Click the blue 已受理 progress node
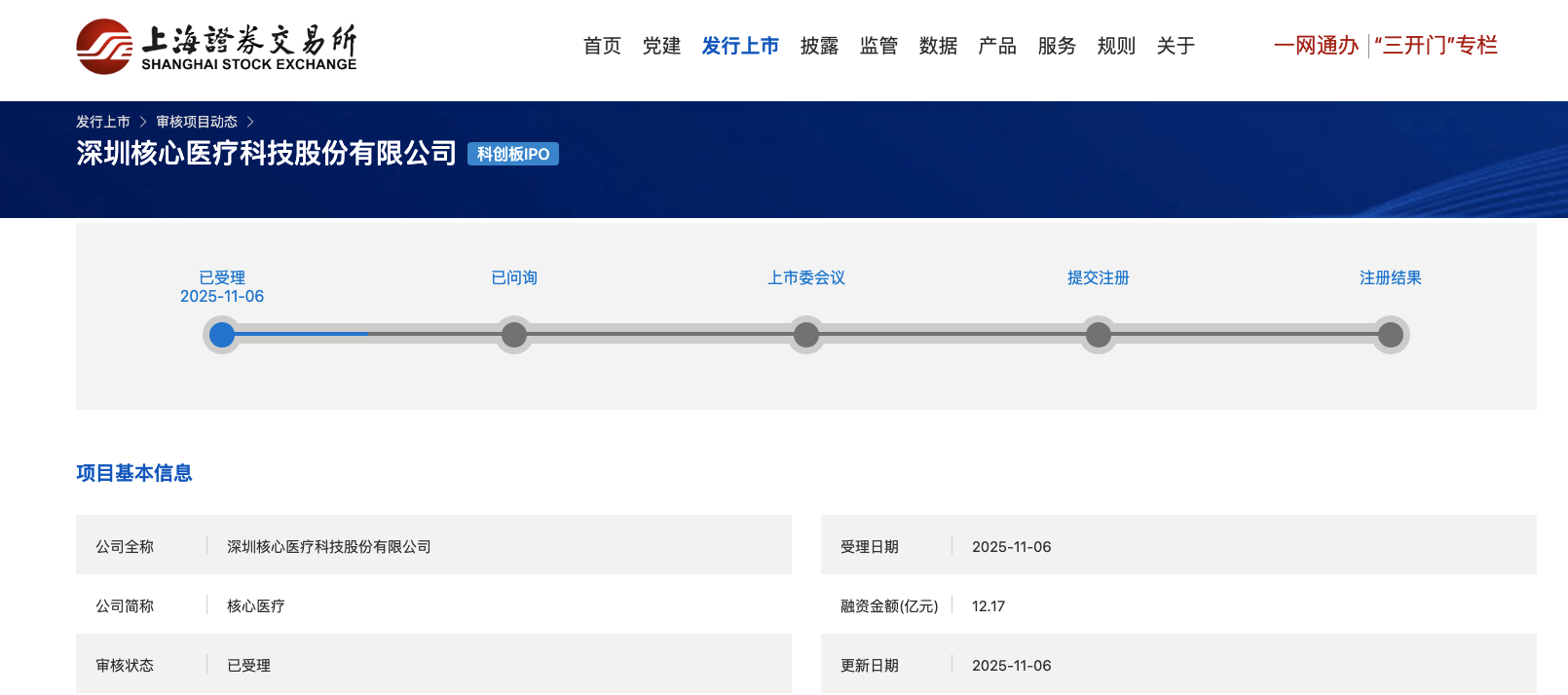This screenshot has width=1568, height=695. [x=222, y=335]
